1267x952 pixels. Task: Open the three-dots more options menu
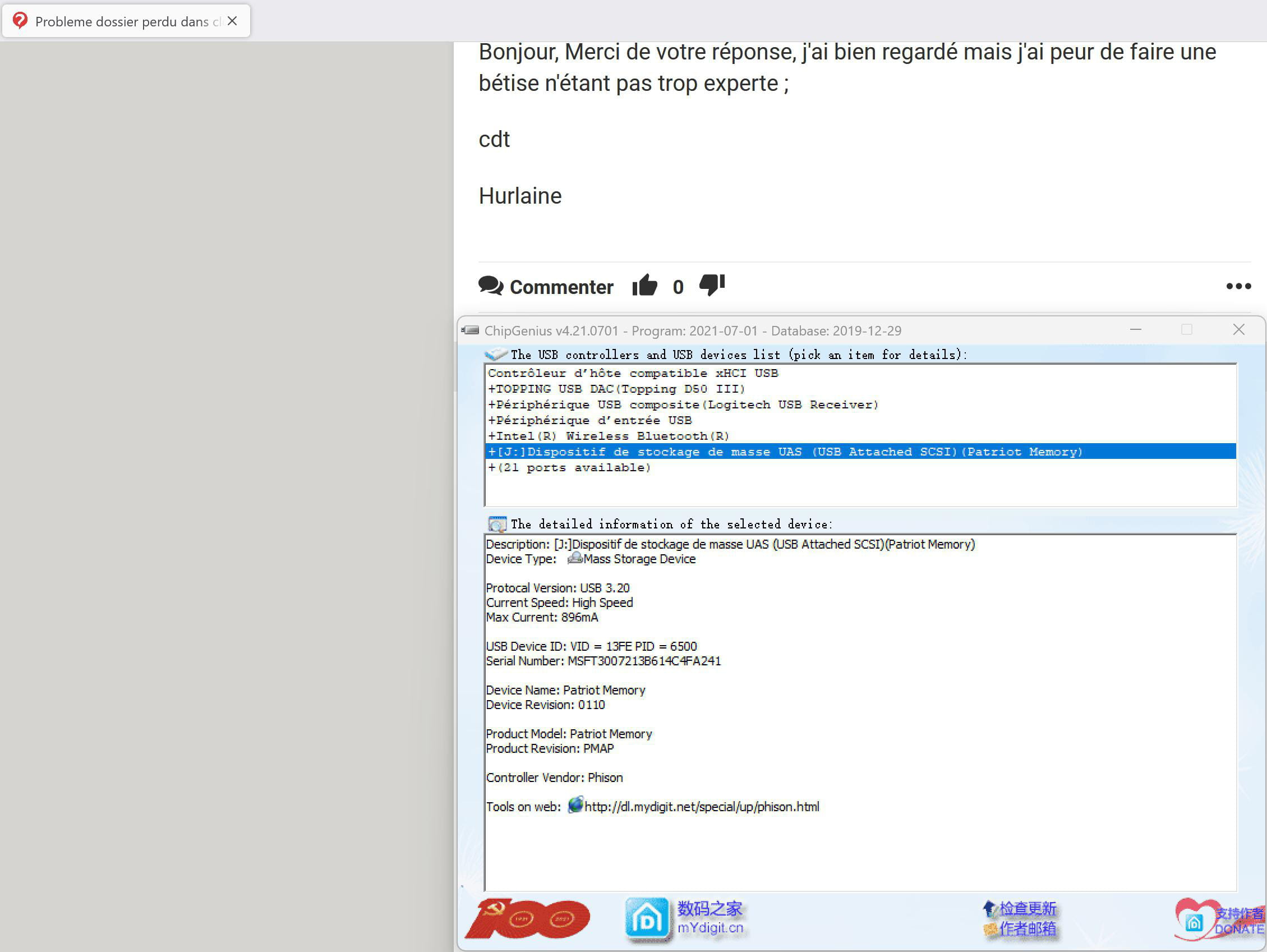[1238, 286]
